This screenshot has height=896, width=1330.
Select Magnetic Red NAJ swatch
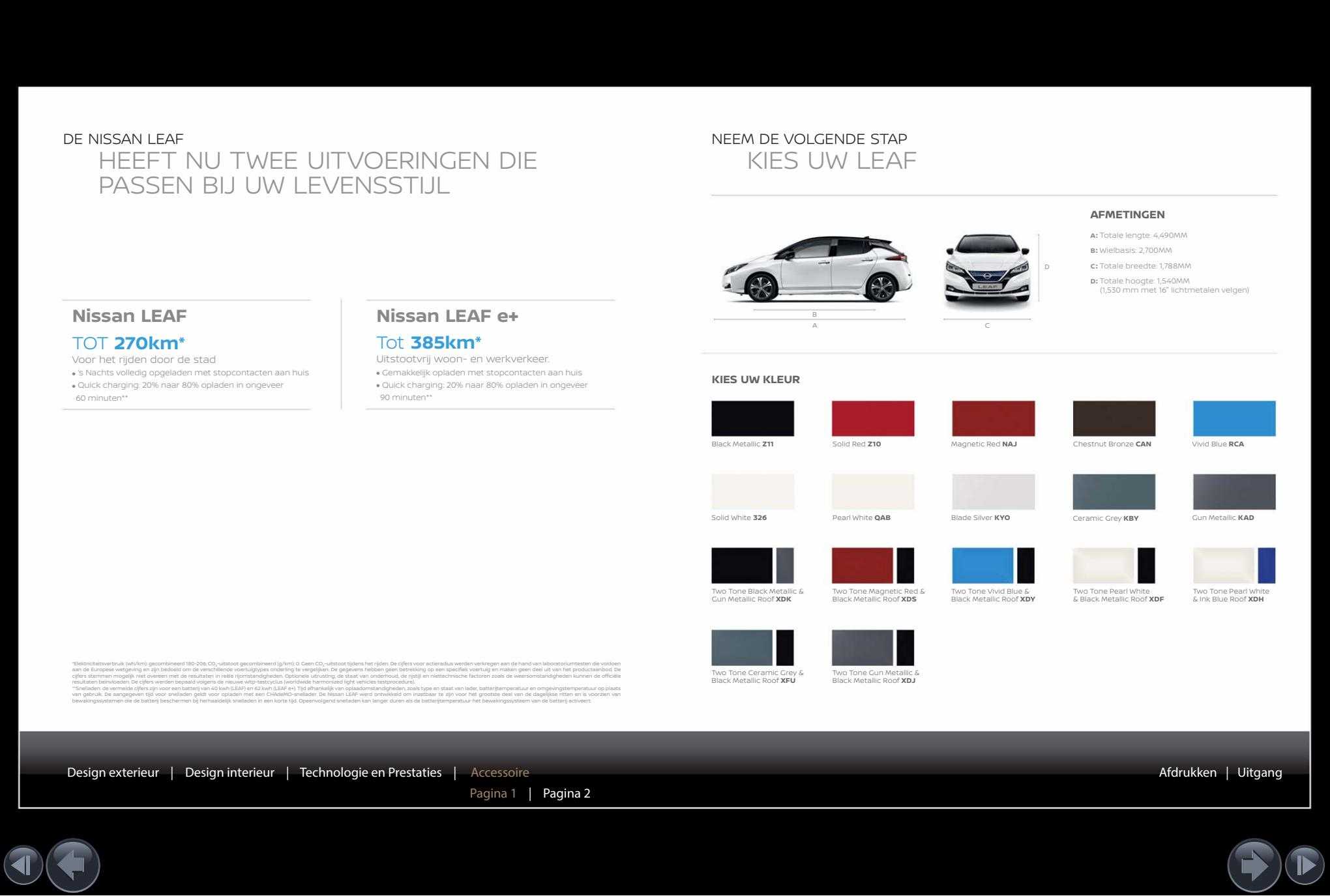pyautogui.click(x=993, y=418)
